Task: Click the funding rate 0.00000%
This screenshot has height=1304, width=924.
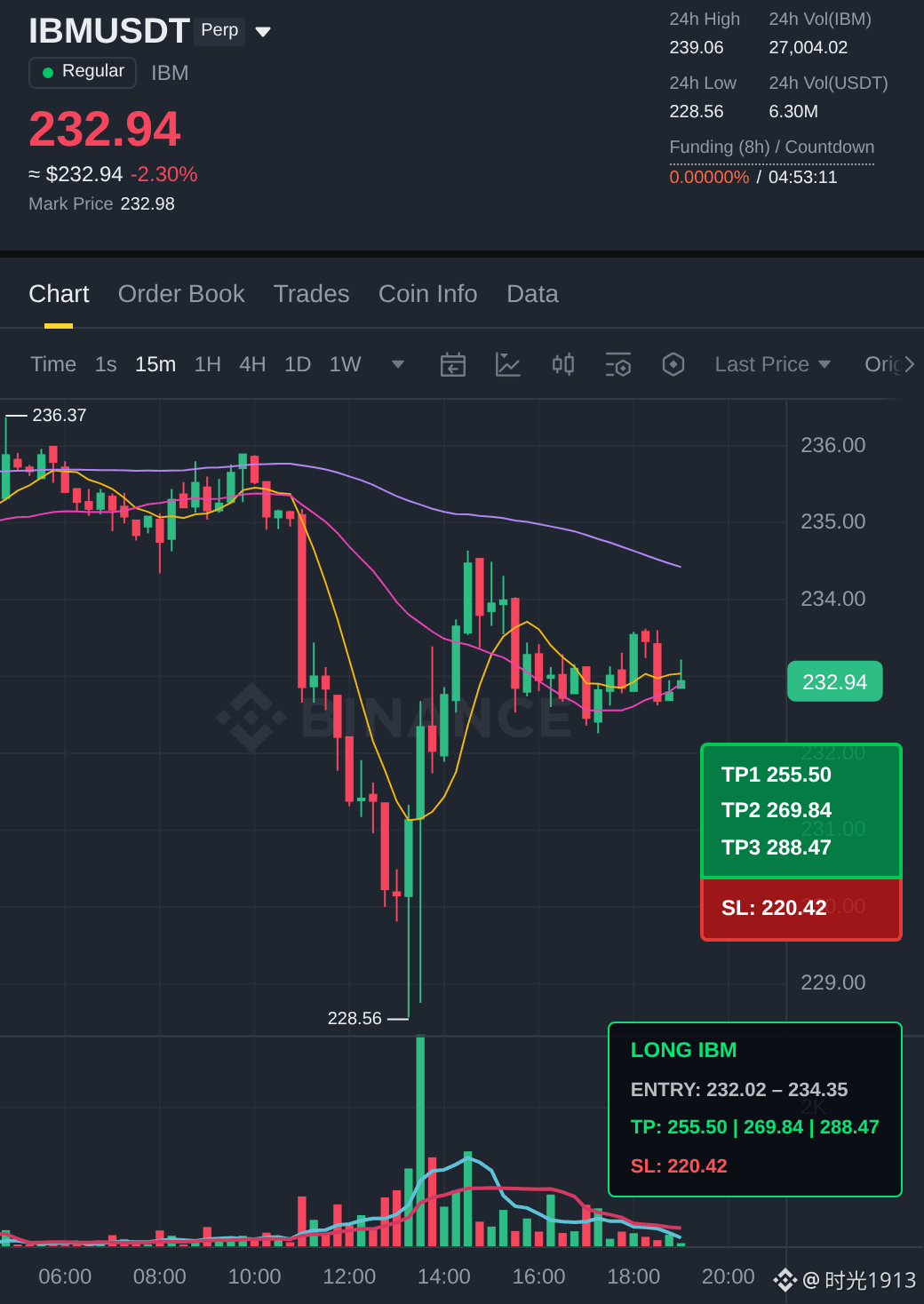Action: [710, 177]
